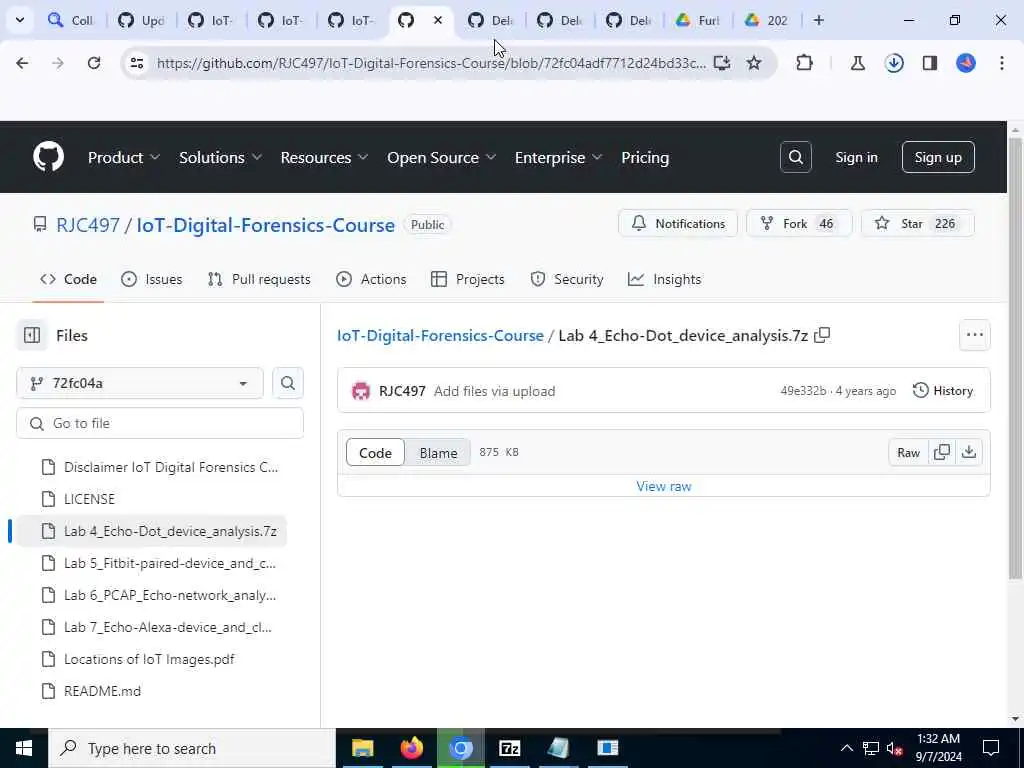Expand the Open Source menu

tap(441, 157)
